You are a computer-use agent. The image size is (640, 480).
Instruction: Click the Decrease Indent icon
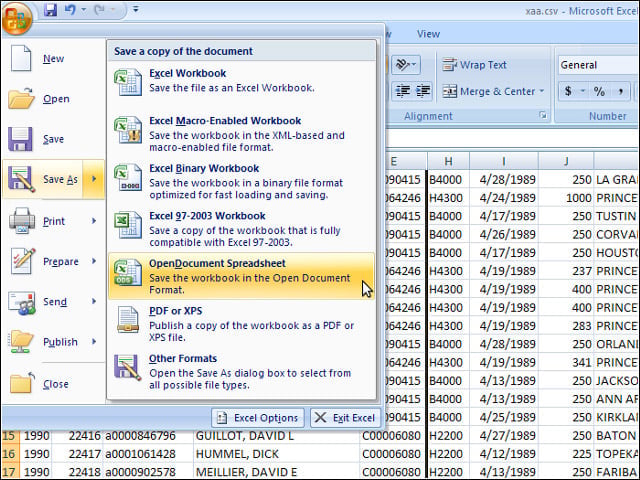click(403, 91)
